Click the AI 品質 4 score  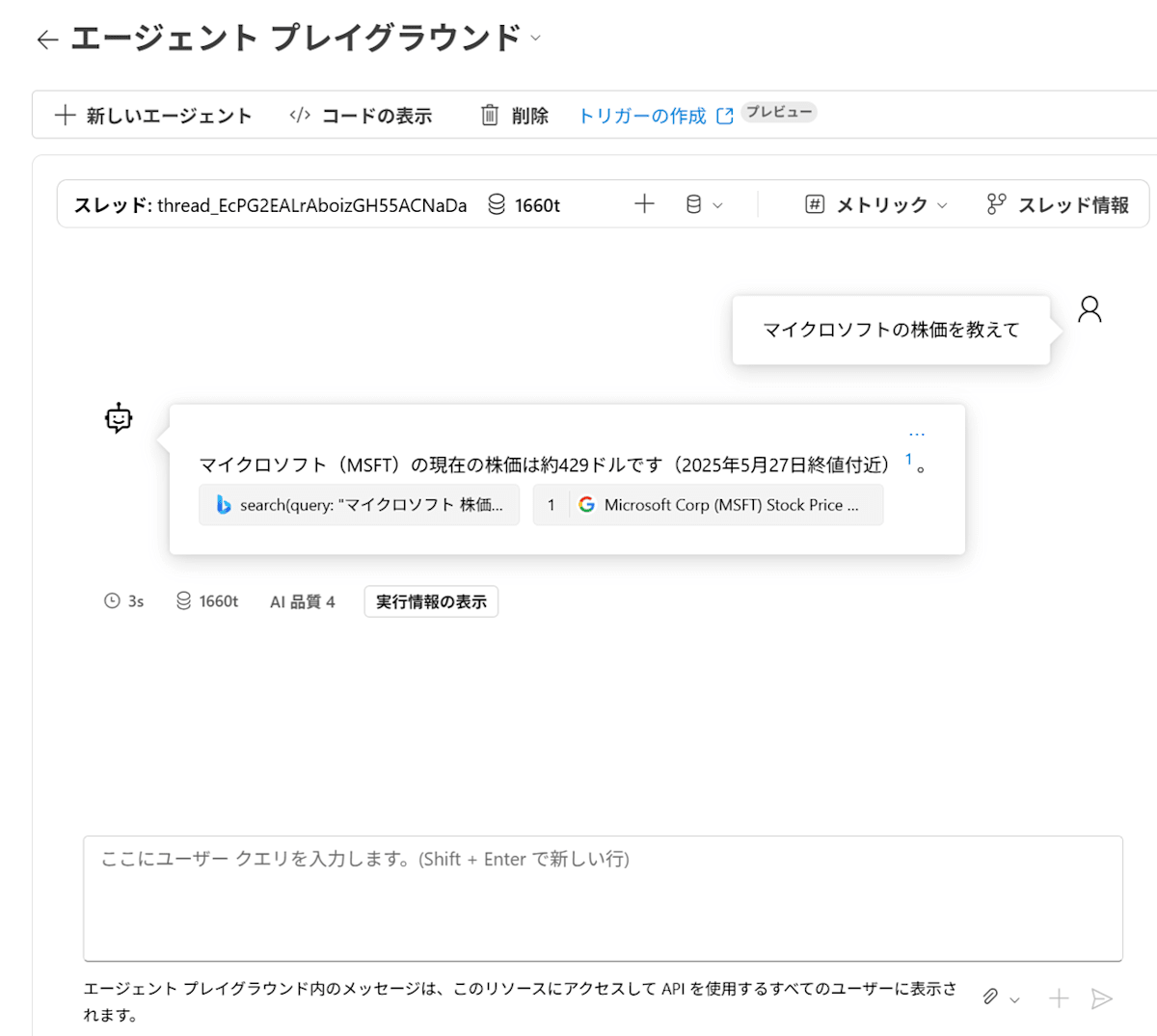coord(302,601)
